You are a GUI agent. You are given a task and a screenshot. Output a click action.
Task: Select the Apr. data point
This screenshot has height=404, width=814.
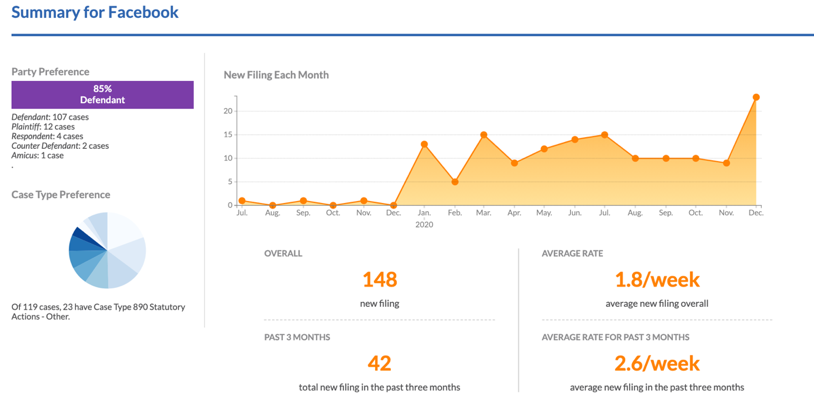514,163
